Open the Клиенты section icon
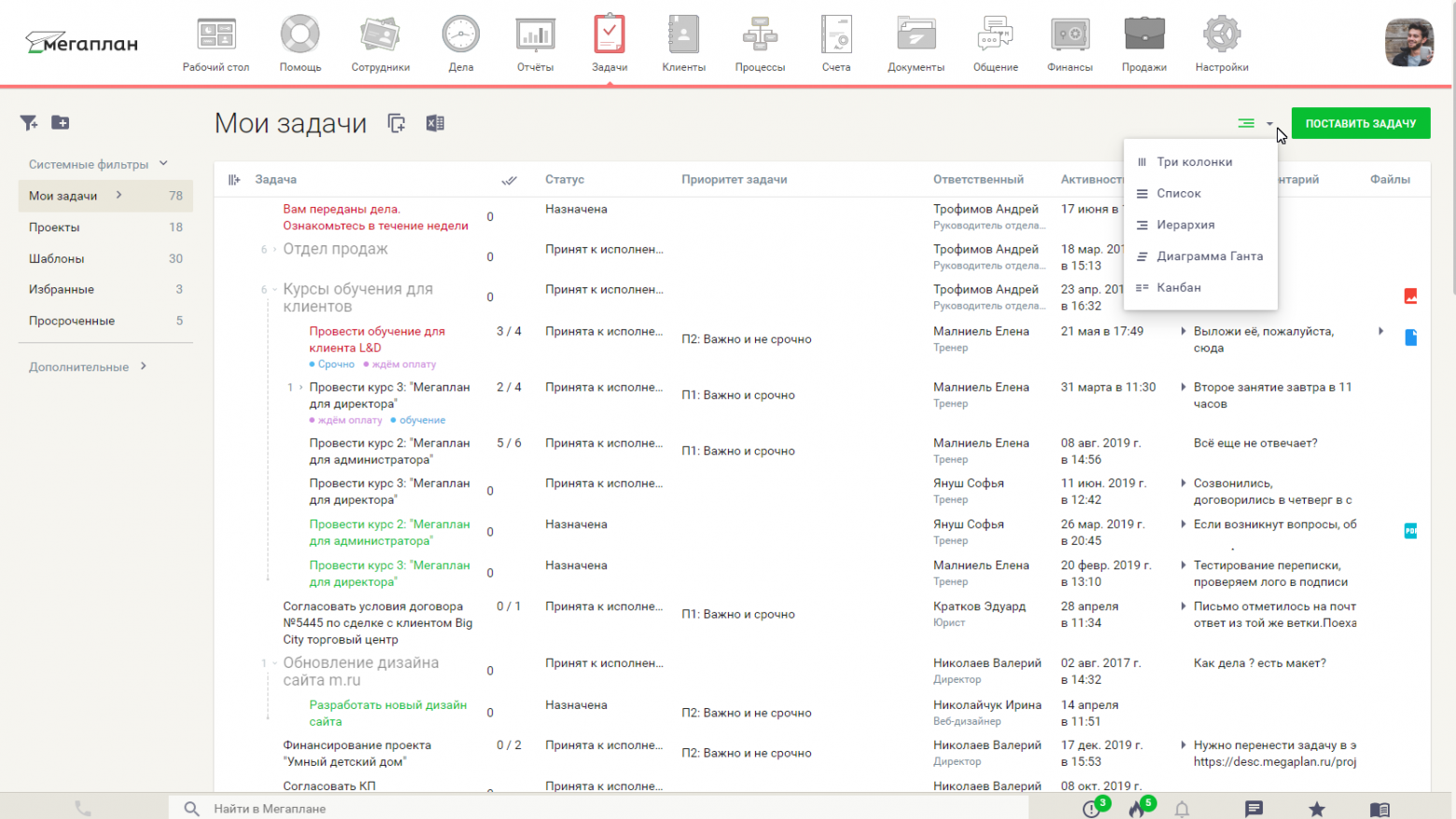The width and height of the screenshot is (1456, 819). (x=683, y=44)
